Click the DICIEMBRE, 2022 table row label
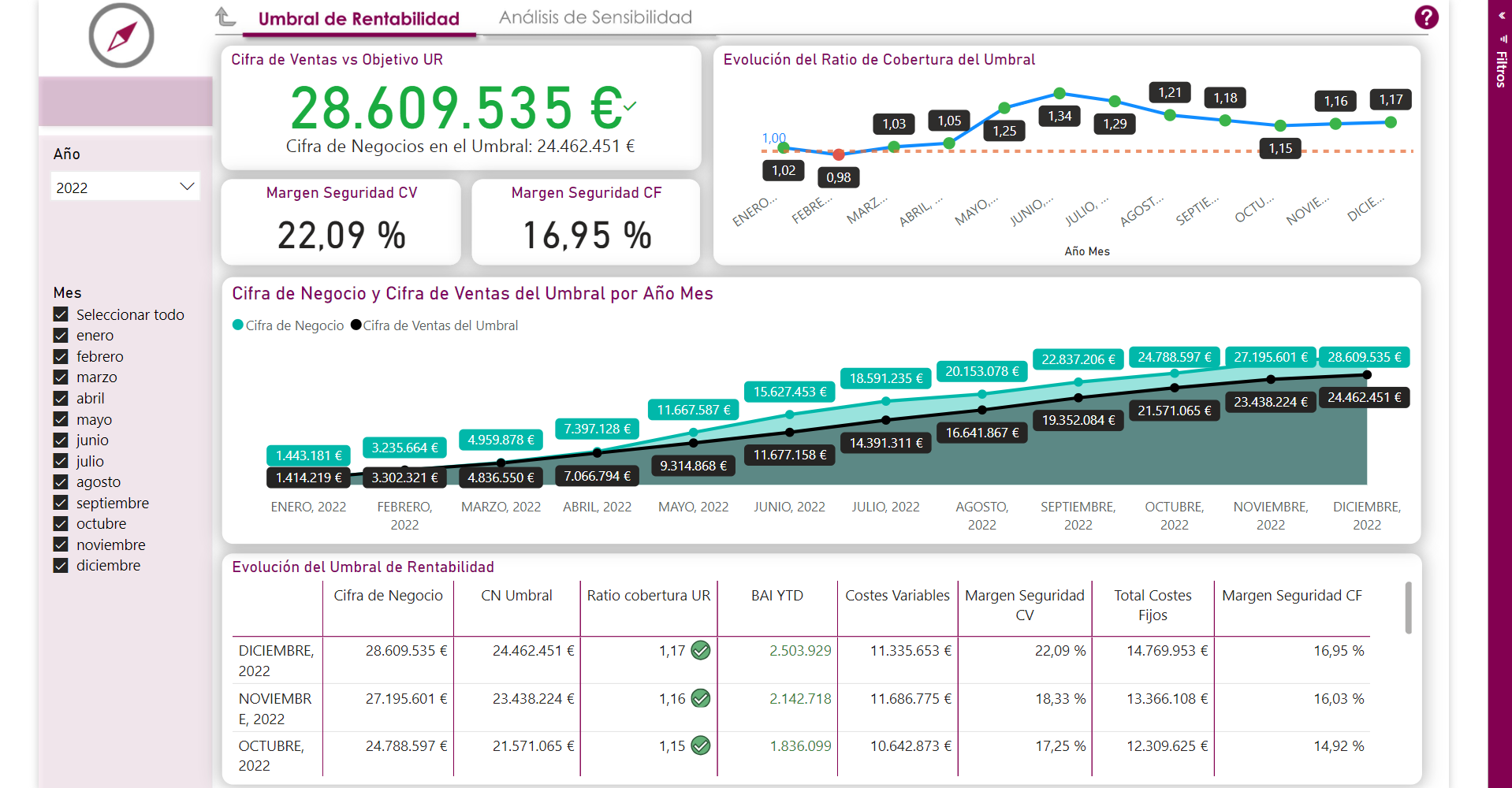 [x=276, y=660]
